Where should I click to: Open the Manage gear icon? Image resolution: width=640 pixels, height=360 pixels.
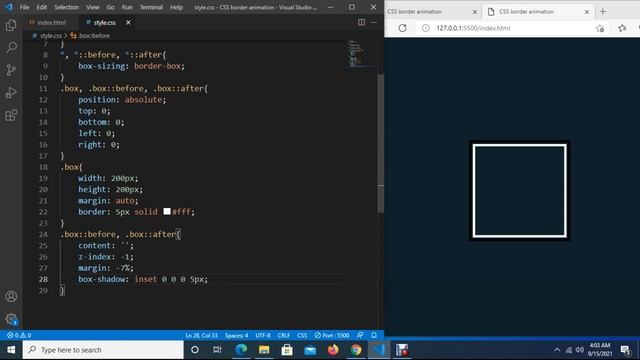pos(11,319)
